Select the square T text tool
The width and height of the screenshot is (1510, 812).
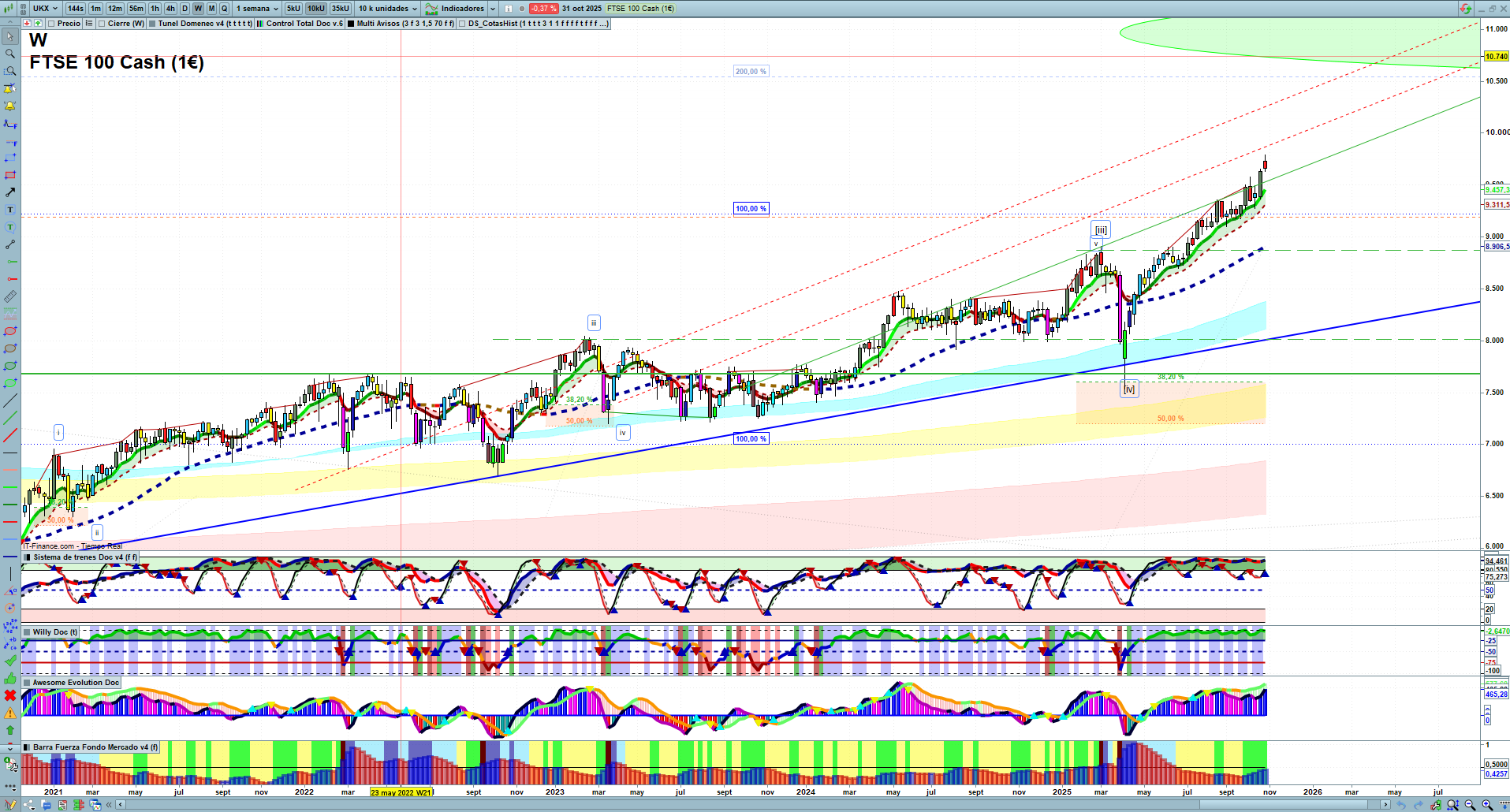click(10, 210)
